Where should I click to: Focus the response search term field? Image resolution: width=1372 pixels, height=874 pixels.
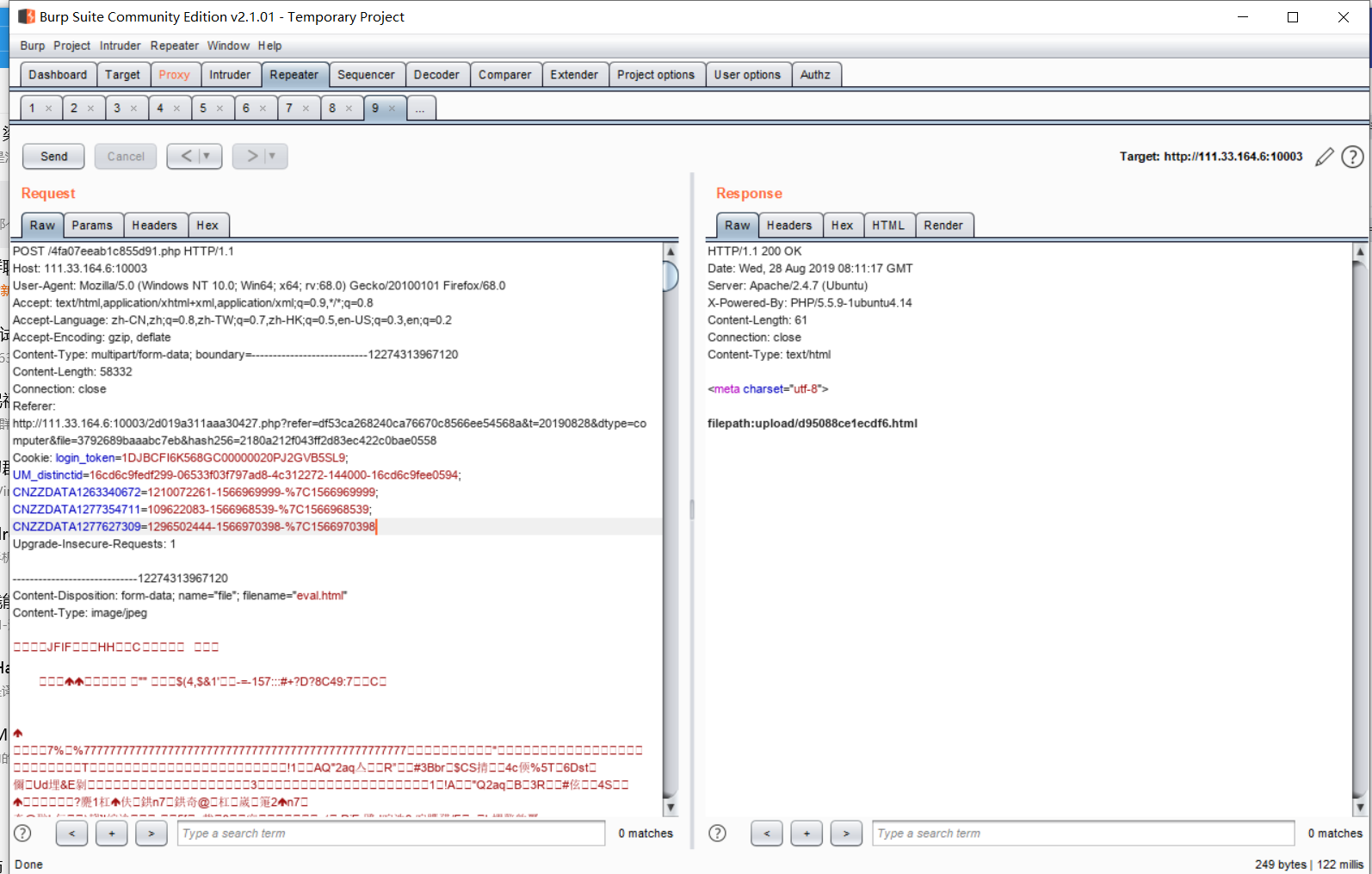pos(1083,833)
